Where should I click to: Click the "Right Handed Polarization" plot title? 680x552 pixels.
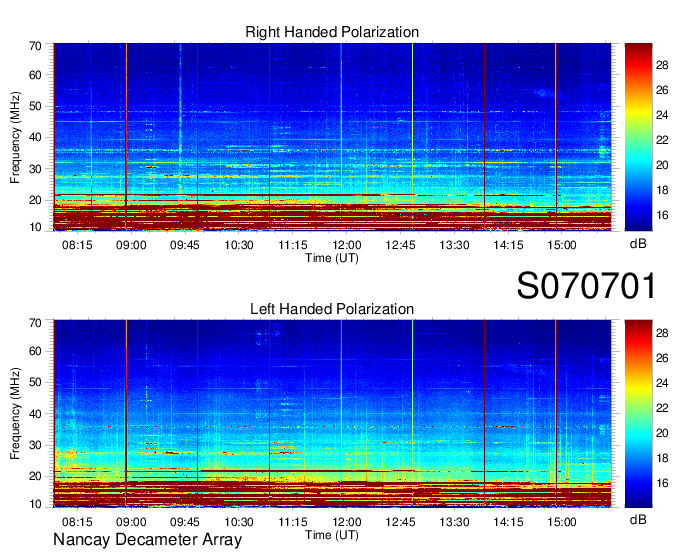click(x=332, y=32)
